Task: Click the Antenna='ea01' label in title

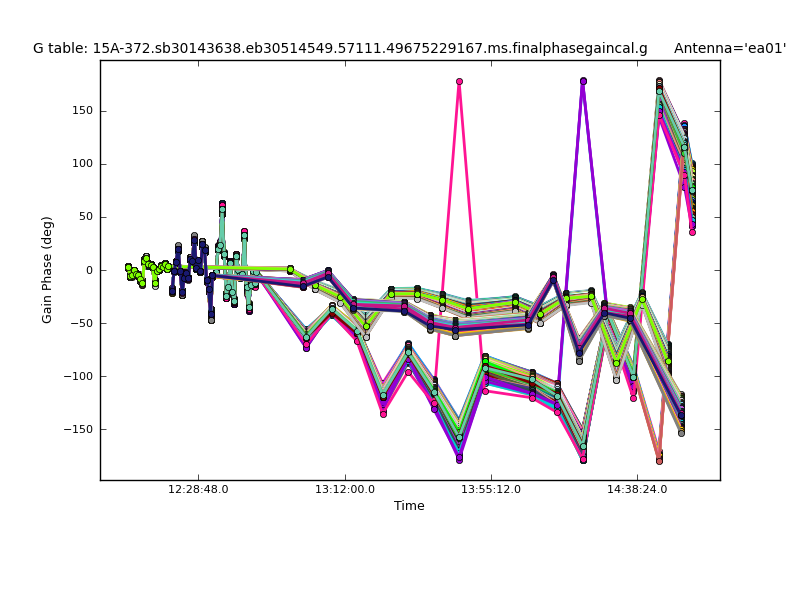Action: click(729, 48)
